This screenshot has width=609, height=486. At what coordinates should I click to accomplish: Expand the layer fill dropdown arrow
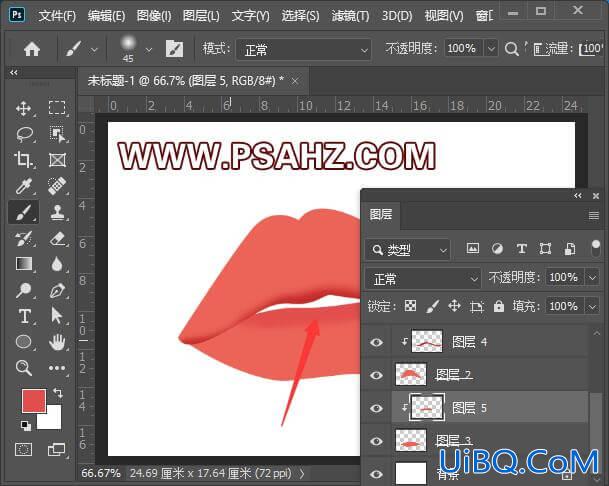[592, 307]
